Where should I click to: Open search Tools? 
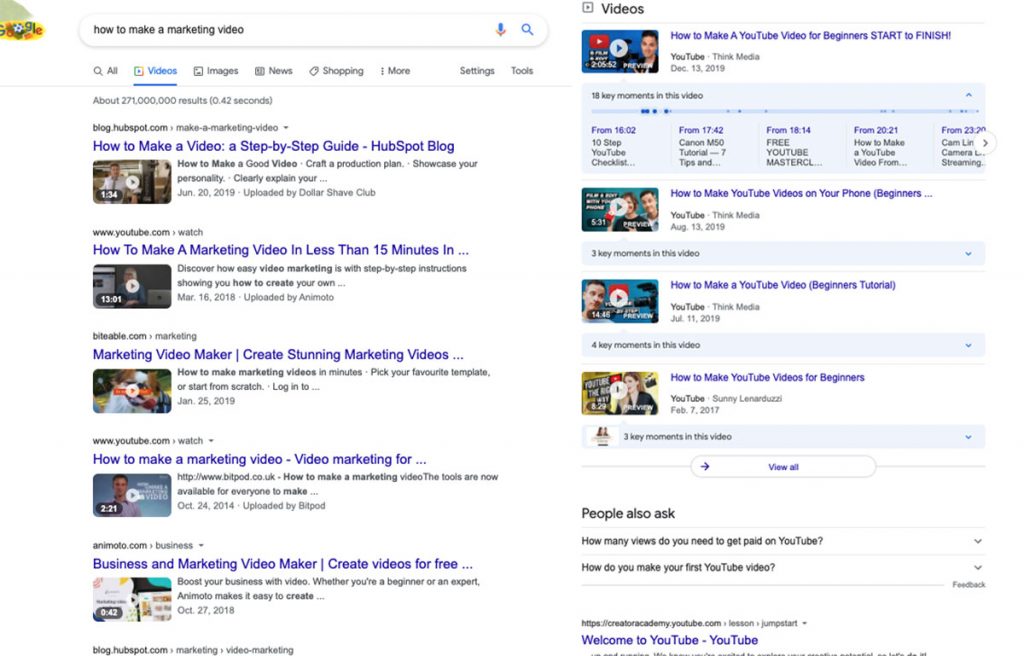(522, 71)
